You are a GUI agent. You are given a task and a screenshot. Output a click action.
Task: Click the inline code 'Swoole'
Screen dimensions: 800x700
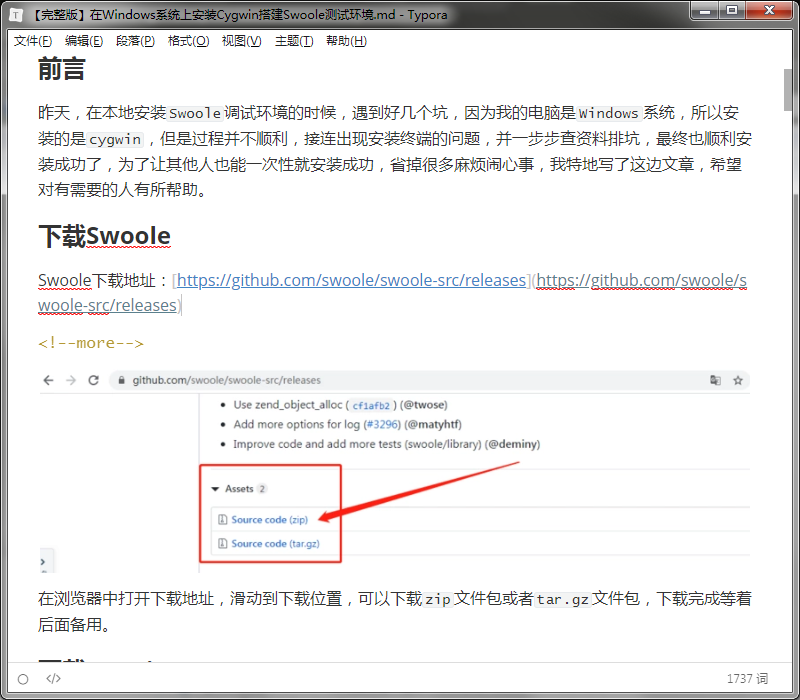[195, 113]
